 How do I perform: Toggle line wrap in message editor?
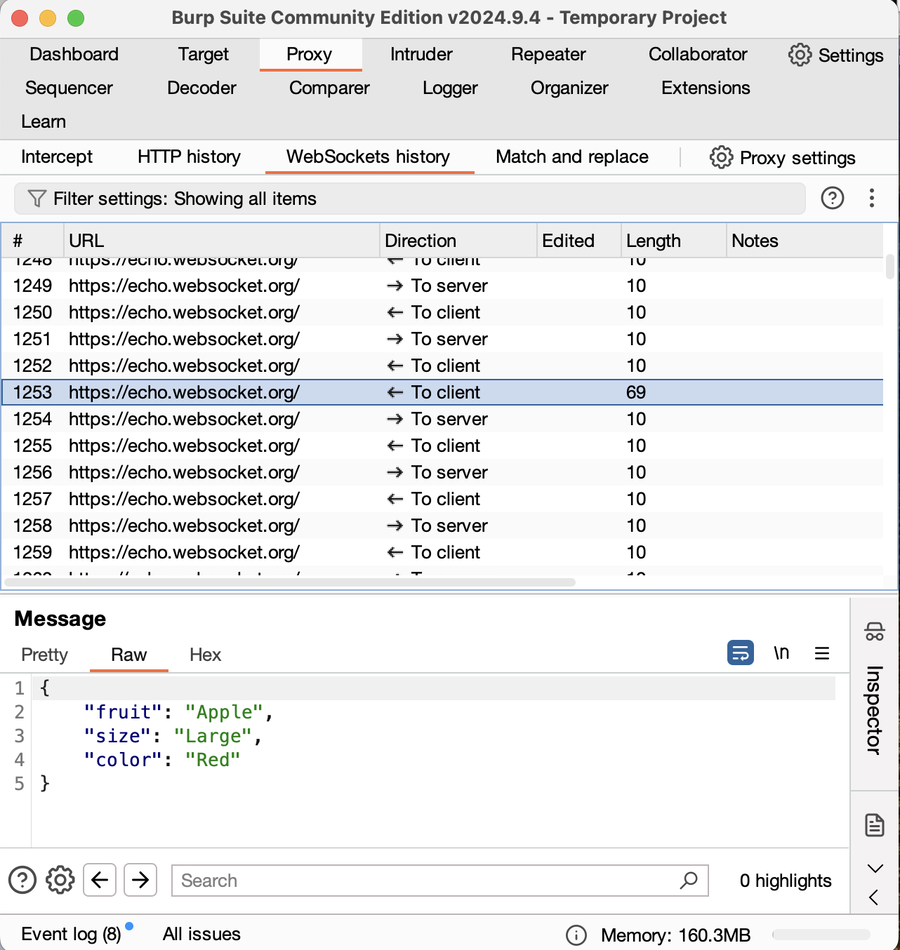[740, 653]
